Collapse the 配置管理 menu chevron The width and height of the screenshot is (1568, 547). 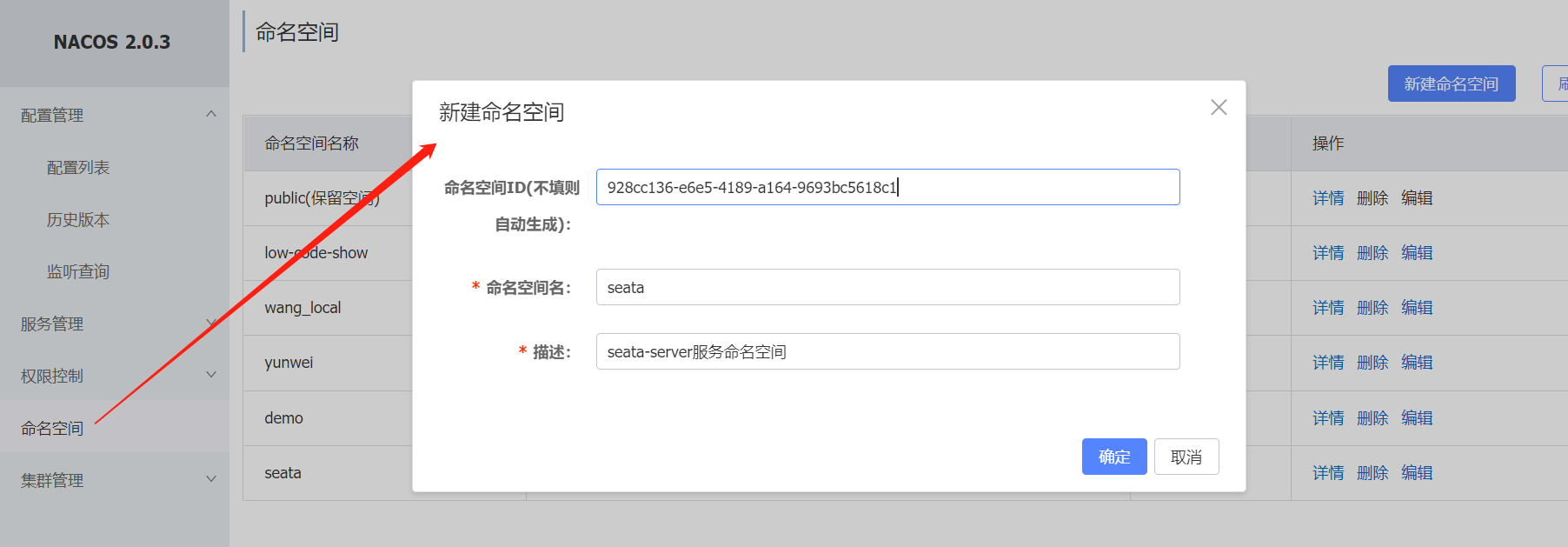(210, 114)
